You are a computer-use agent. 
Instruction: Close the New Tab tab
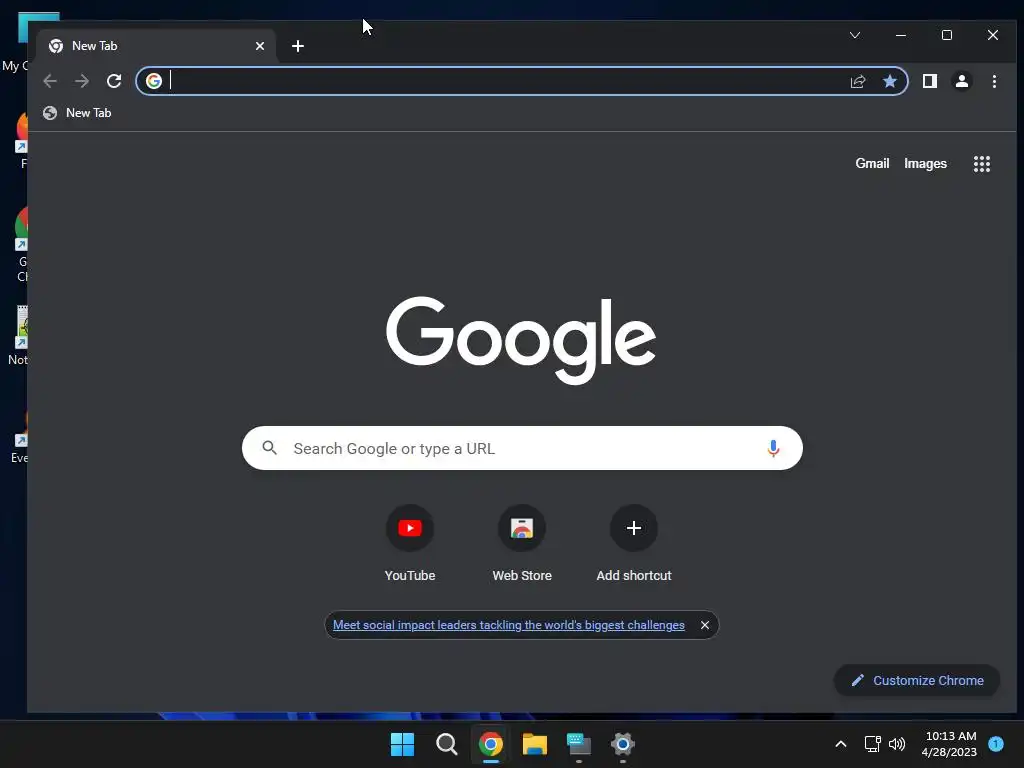(x=260, y=46)
